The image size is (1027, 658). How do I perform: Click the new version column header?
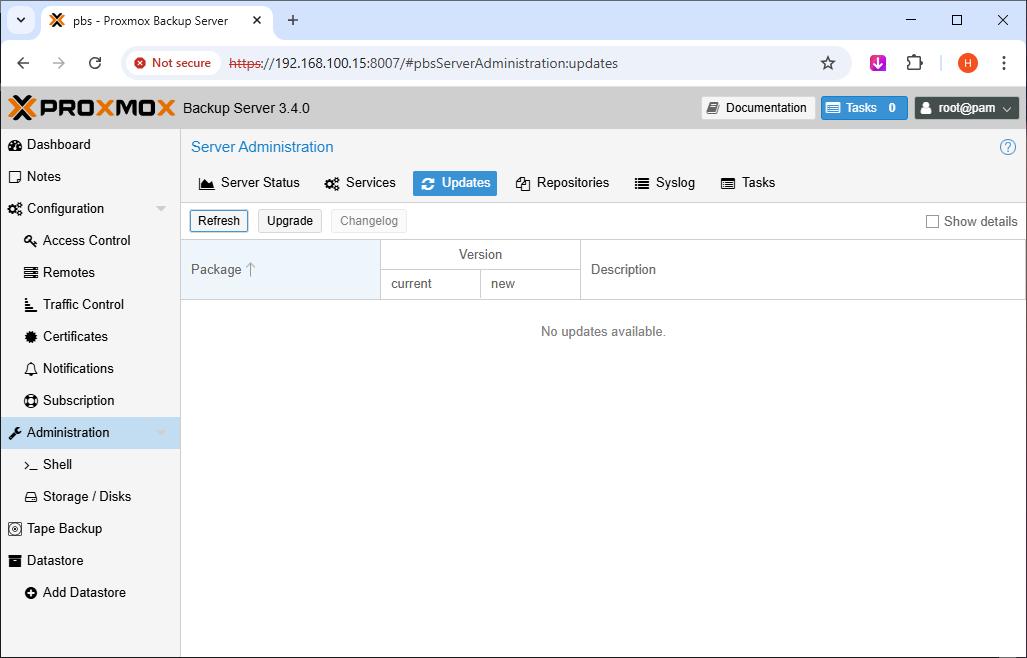tap(531, 284)
